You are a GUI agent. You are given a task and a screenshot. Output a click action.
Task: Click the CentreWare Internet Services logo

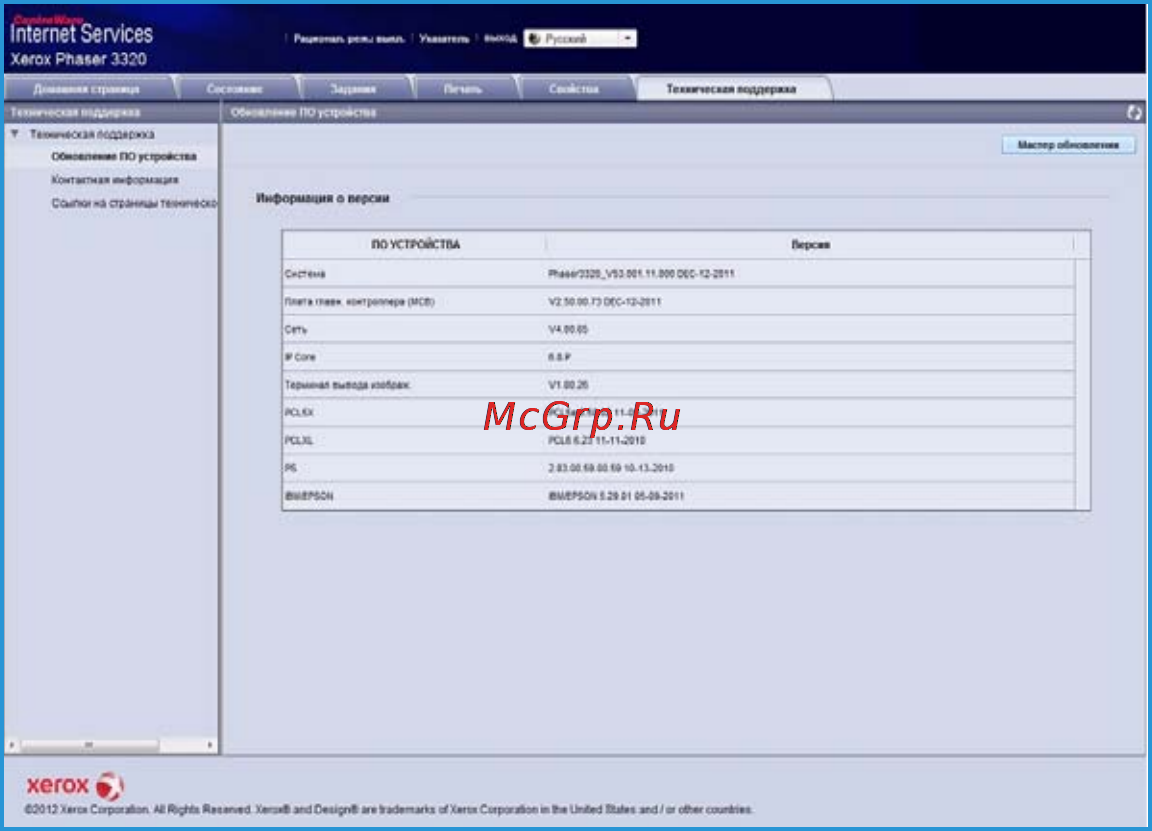click(x=82, y=29)
